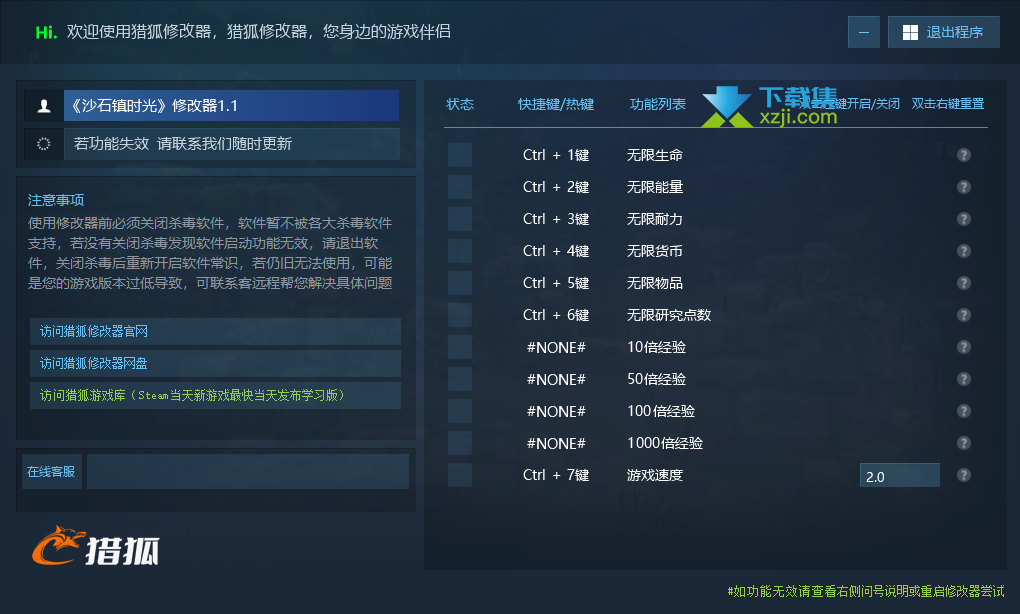Click the 功能列表 column header
Image resolution: width=1020 pixels, height=614 pixels.
coord(658,104)
